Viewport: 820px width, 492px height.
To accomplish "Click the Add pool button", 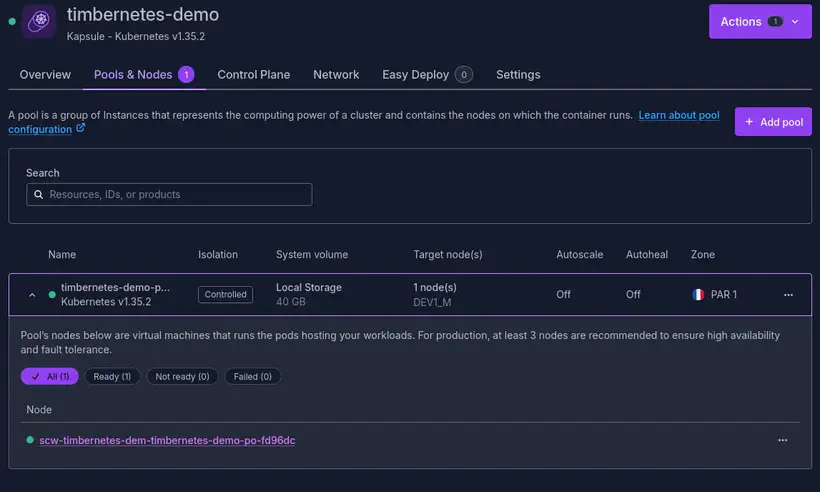I will pos(773,122).
